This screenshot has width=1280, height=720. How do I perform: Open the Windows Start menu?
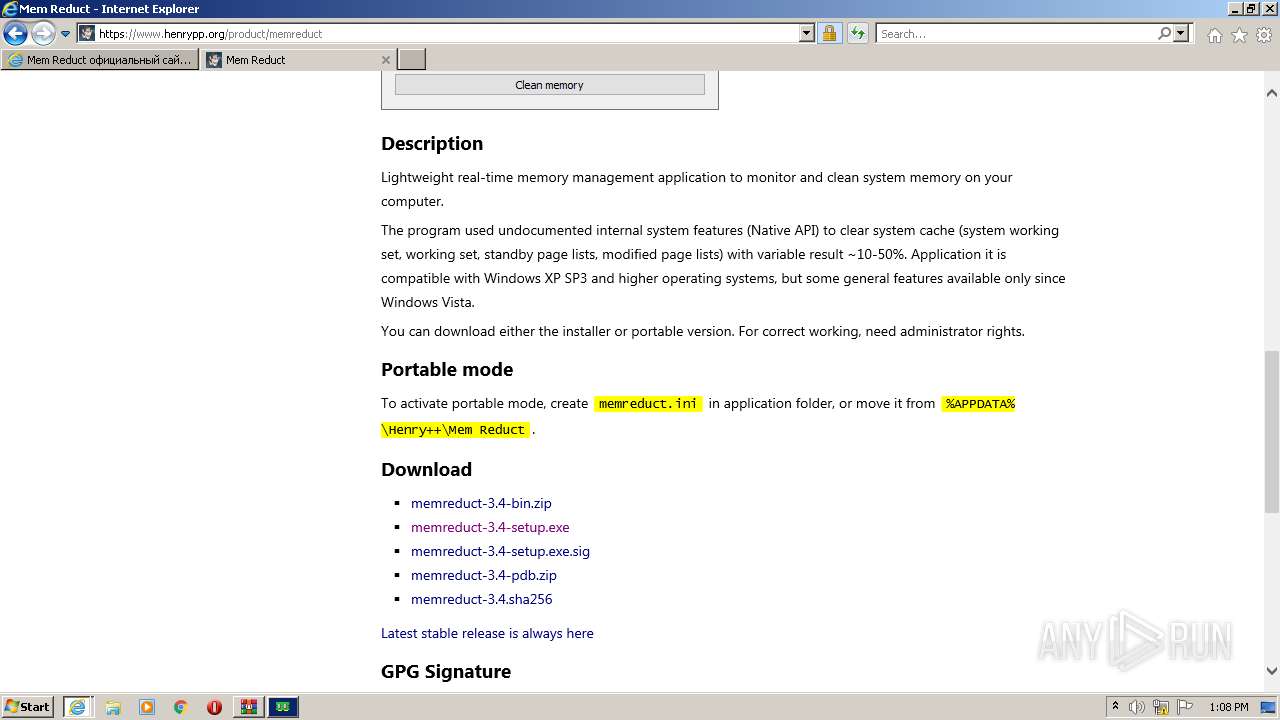[28, 707]
